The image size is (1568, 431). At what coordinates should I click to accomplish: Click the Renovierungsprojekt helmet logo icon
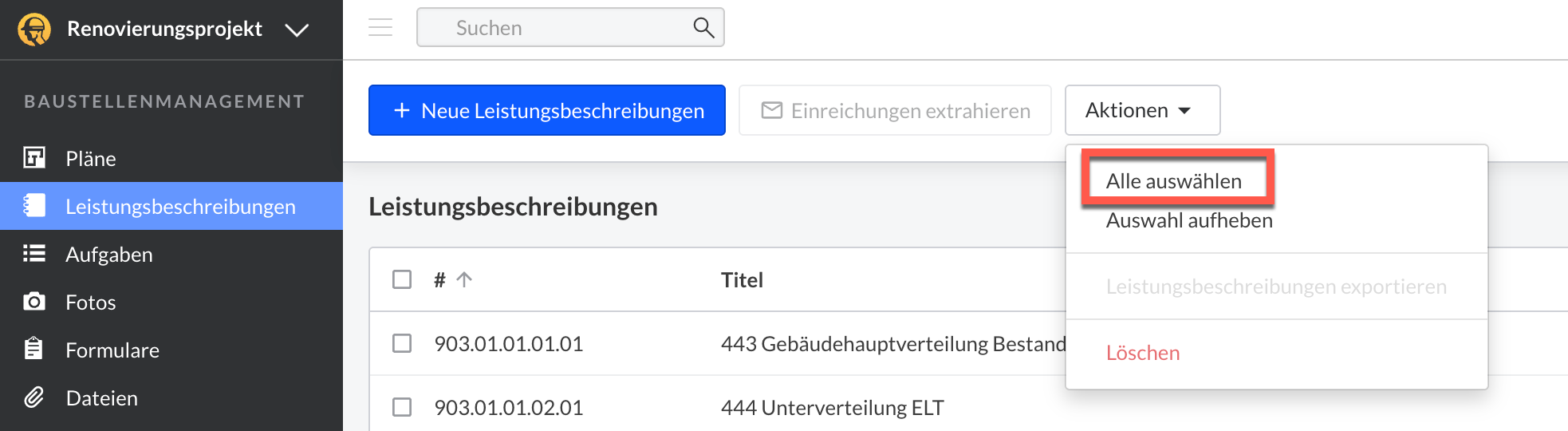click(x=34, y=30)
